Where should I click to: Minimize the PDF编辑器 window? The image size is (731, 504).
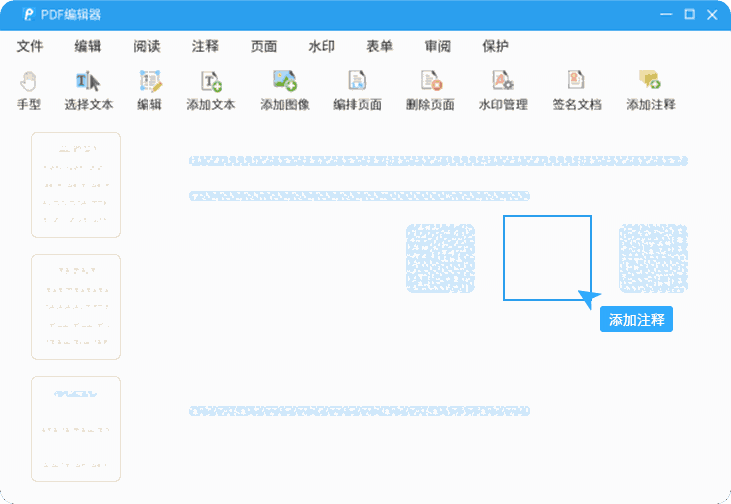point(666,14)
